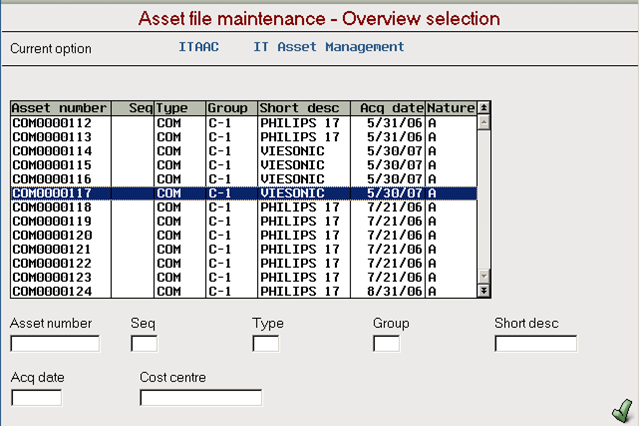Select asset row COM0000120
The height and width of the screenshot is (426, 640).
244,235
